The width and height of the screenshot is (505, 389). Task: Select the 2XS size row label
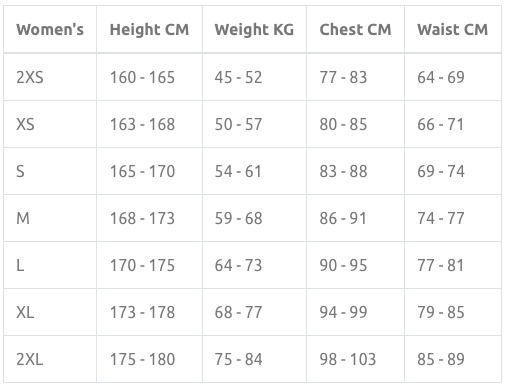(50, 77)
